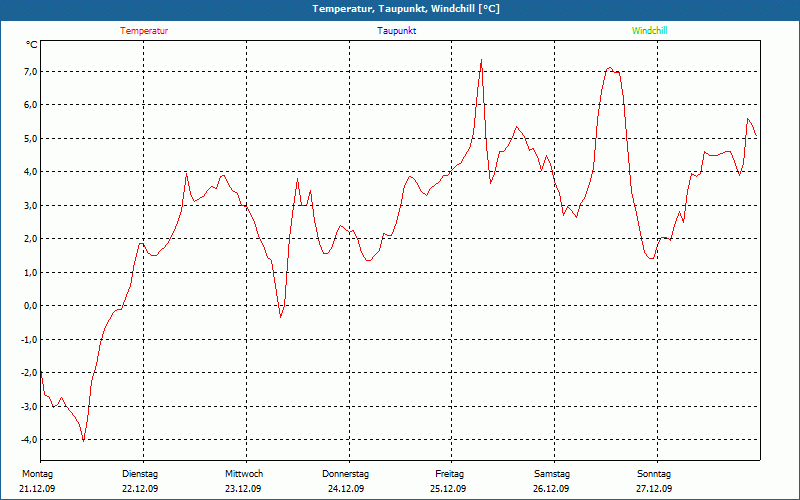Click the green Windchill legend label
This screenshot has width=800, height=500.
(x=649, y=31)
